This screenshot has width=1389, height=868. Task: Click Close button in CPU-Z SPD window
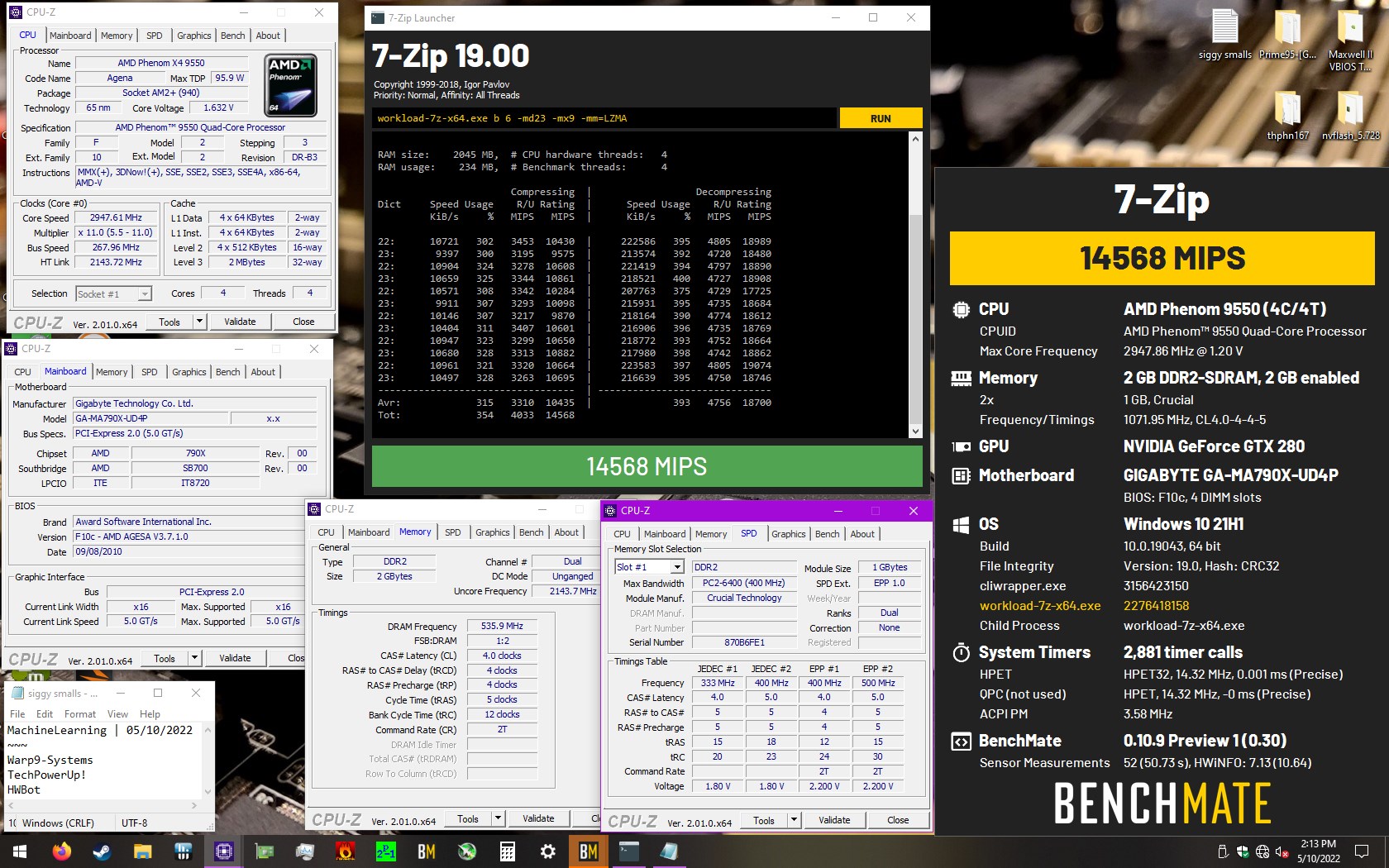tap(898, 821)
